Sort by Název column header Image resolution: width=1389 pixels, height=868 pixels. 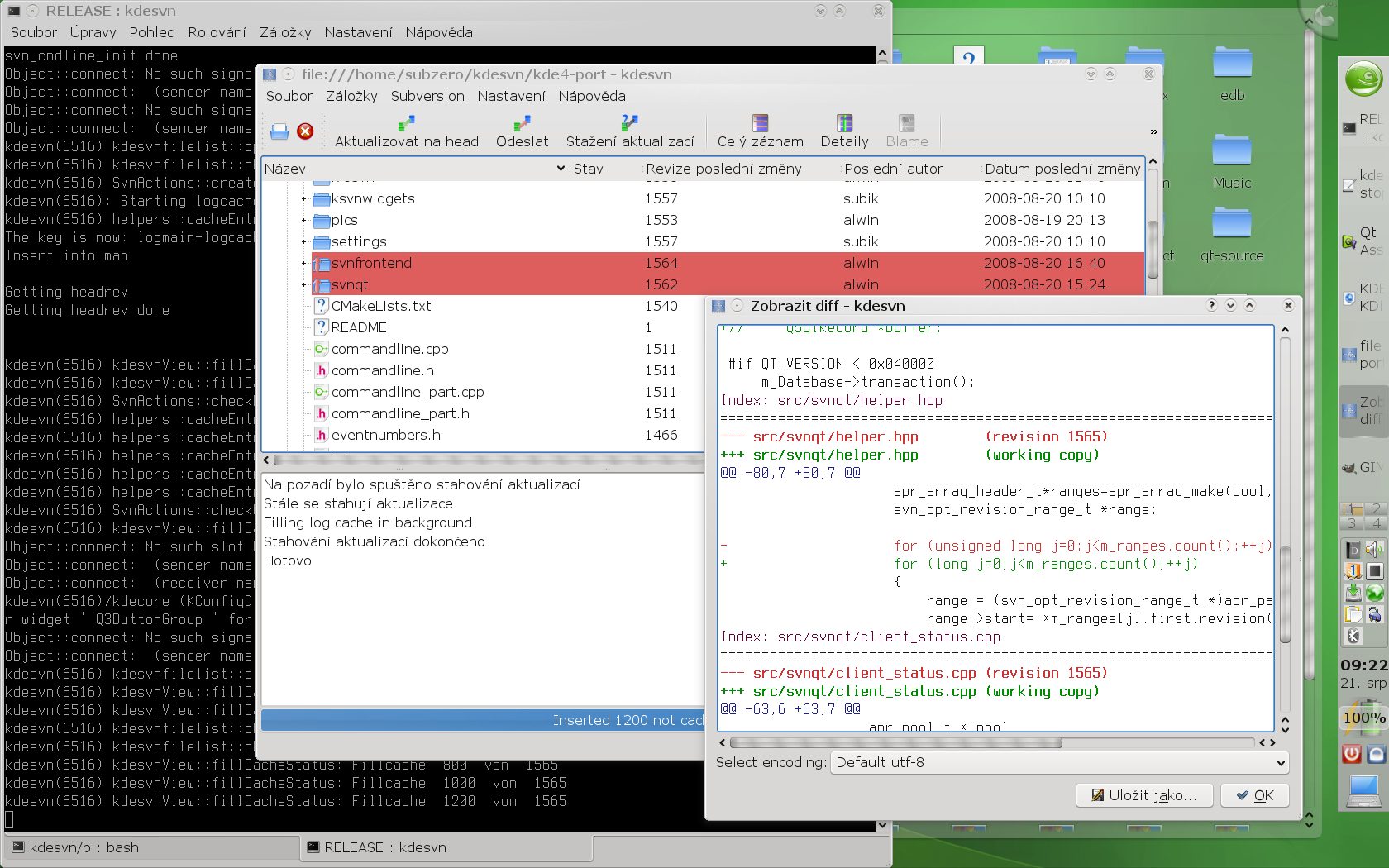(x=416, y=169)
